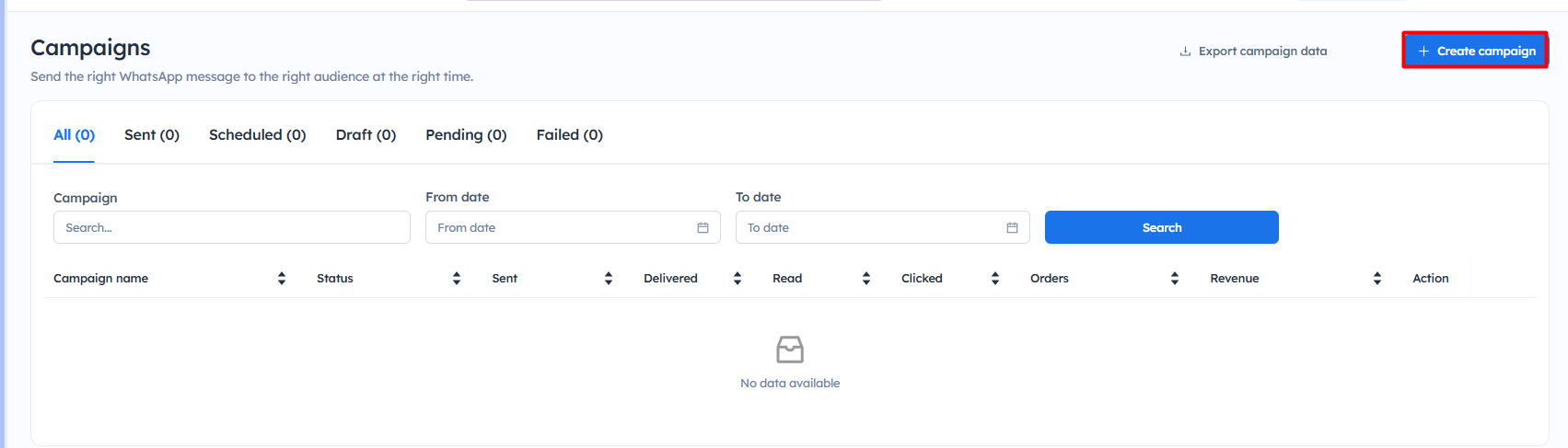The width and height of the screenshot is (1568, 448).
Task: Sort by Sent column arrows
Action: pyautogui.click(x=609, y=279)
